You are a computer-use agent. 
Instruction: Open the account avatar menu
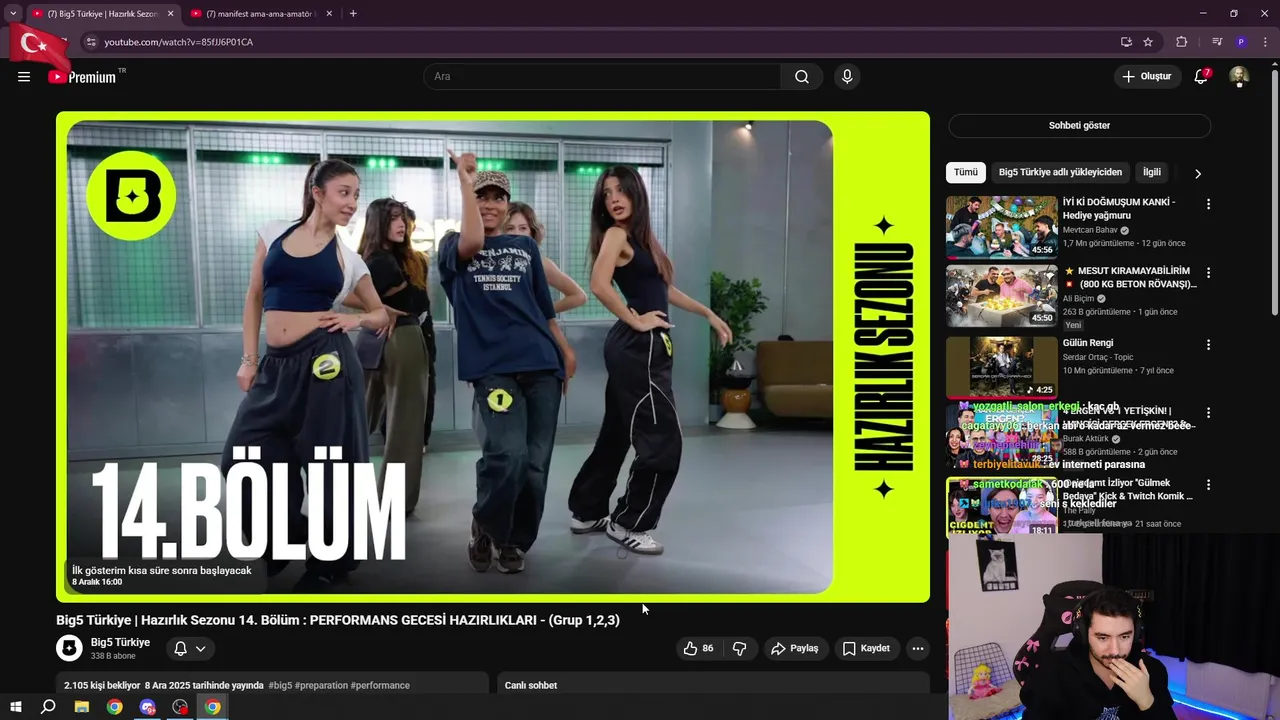(1239, 77)
